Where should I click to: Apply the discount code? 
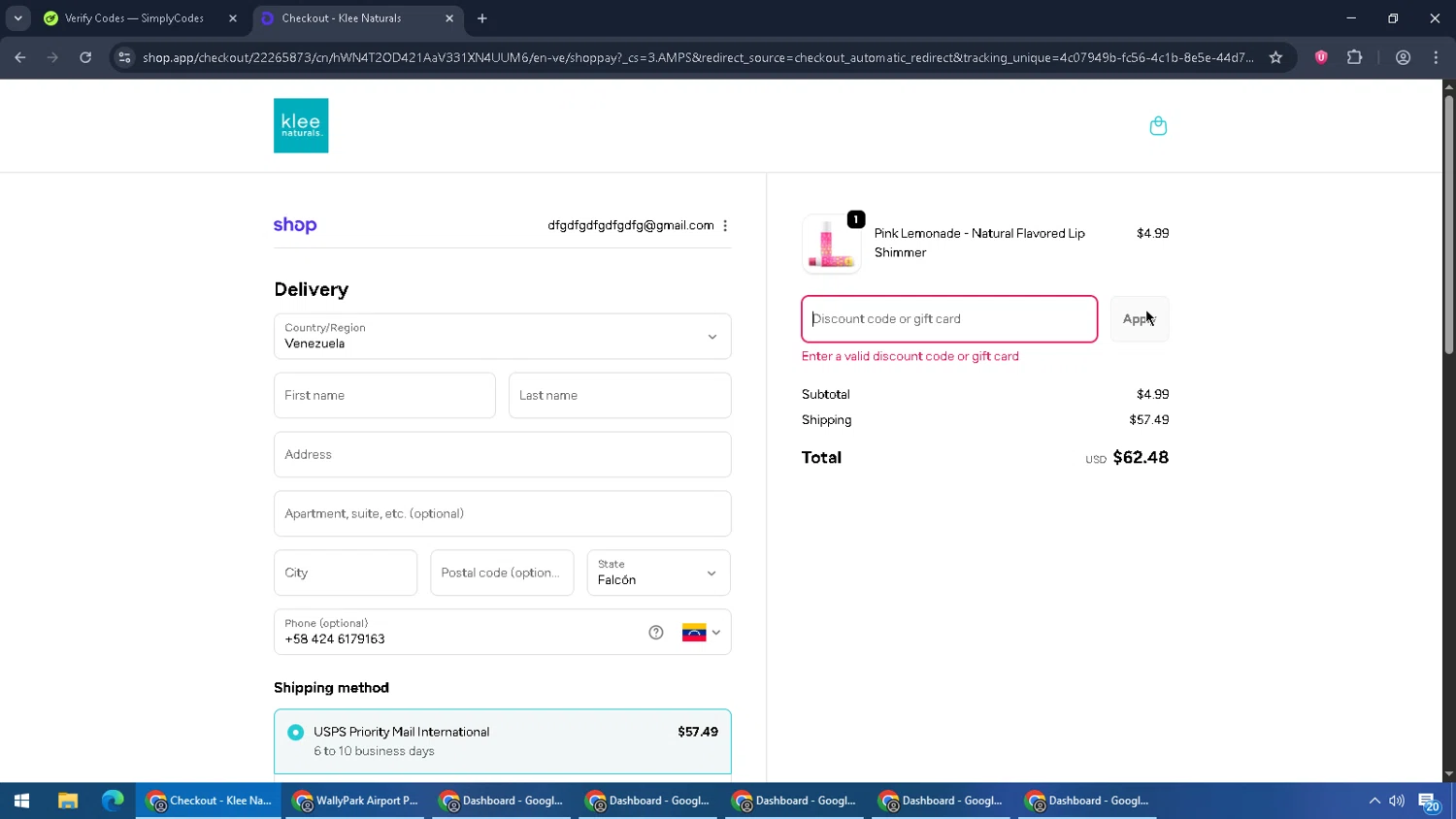pos(1140,319)
